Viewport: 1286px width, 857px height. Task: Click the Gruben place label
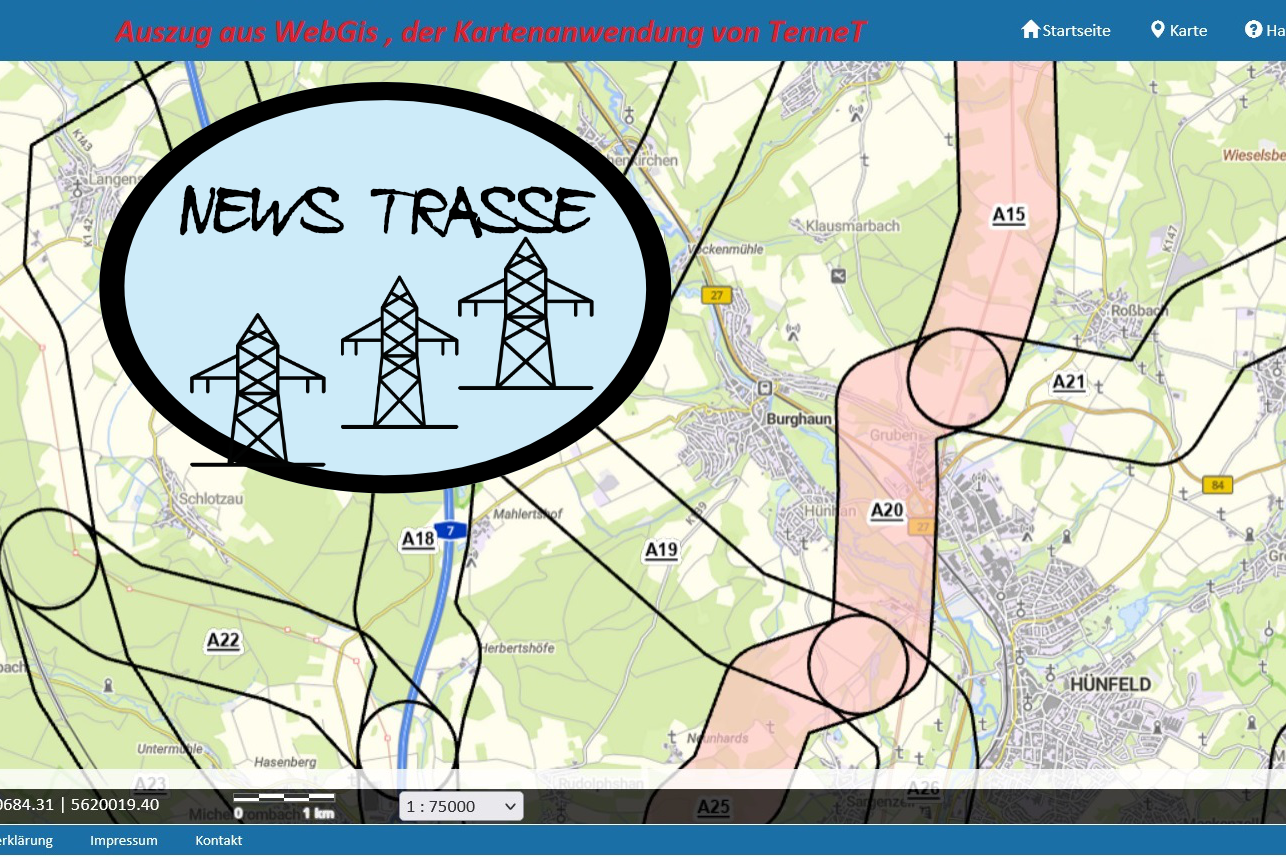[x=892, y=436]
